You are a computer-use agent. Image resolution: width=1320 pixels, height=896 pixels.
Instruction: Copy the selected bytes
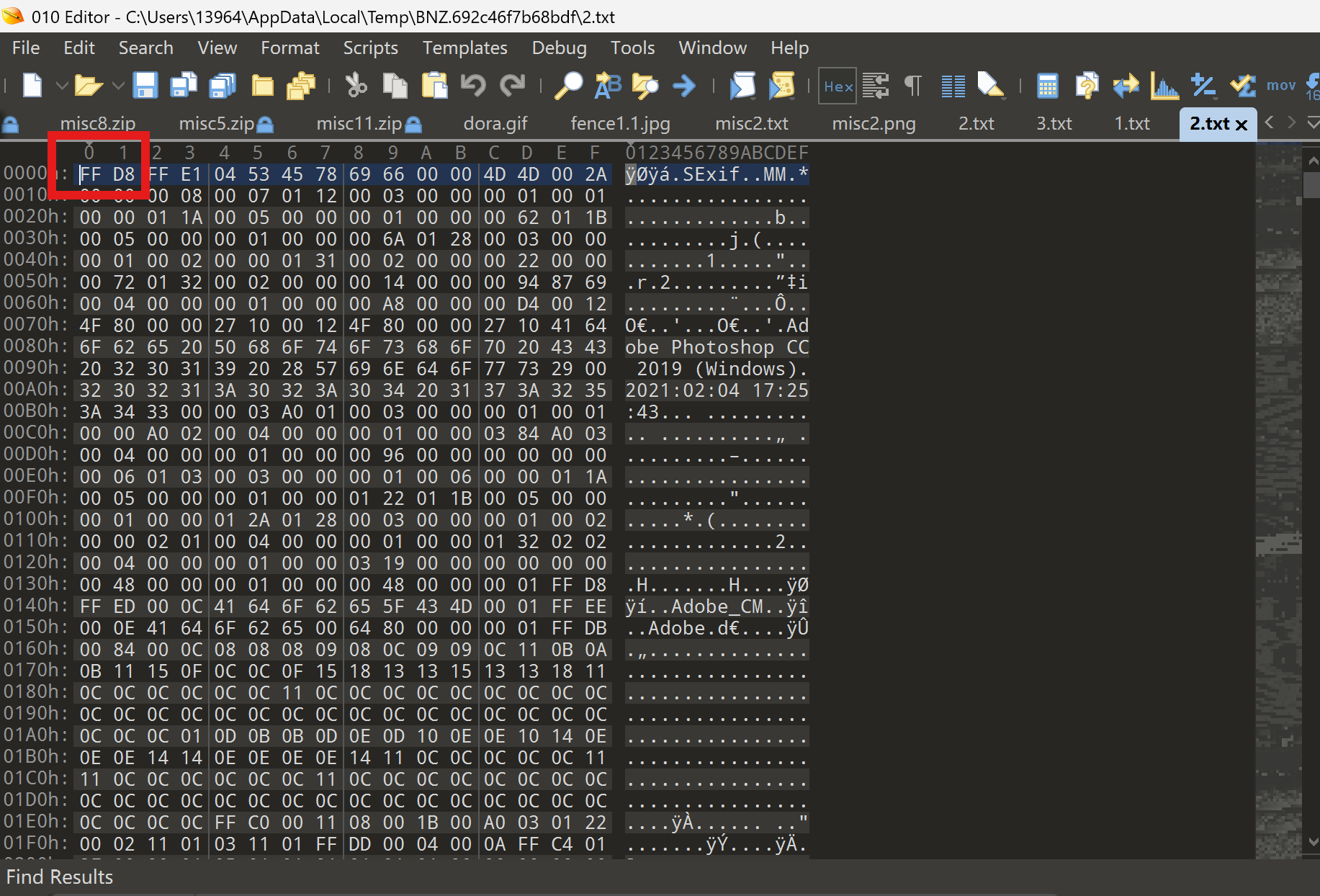(395, 86)
